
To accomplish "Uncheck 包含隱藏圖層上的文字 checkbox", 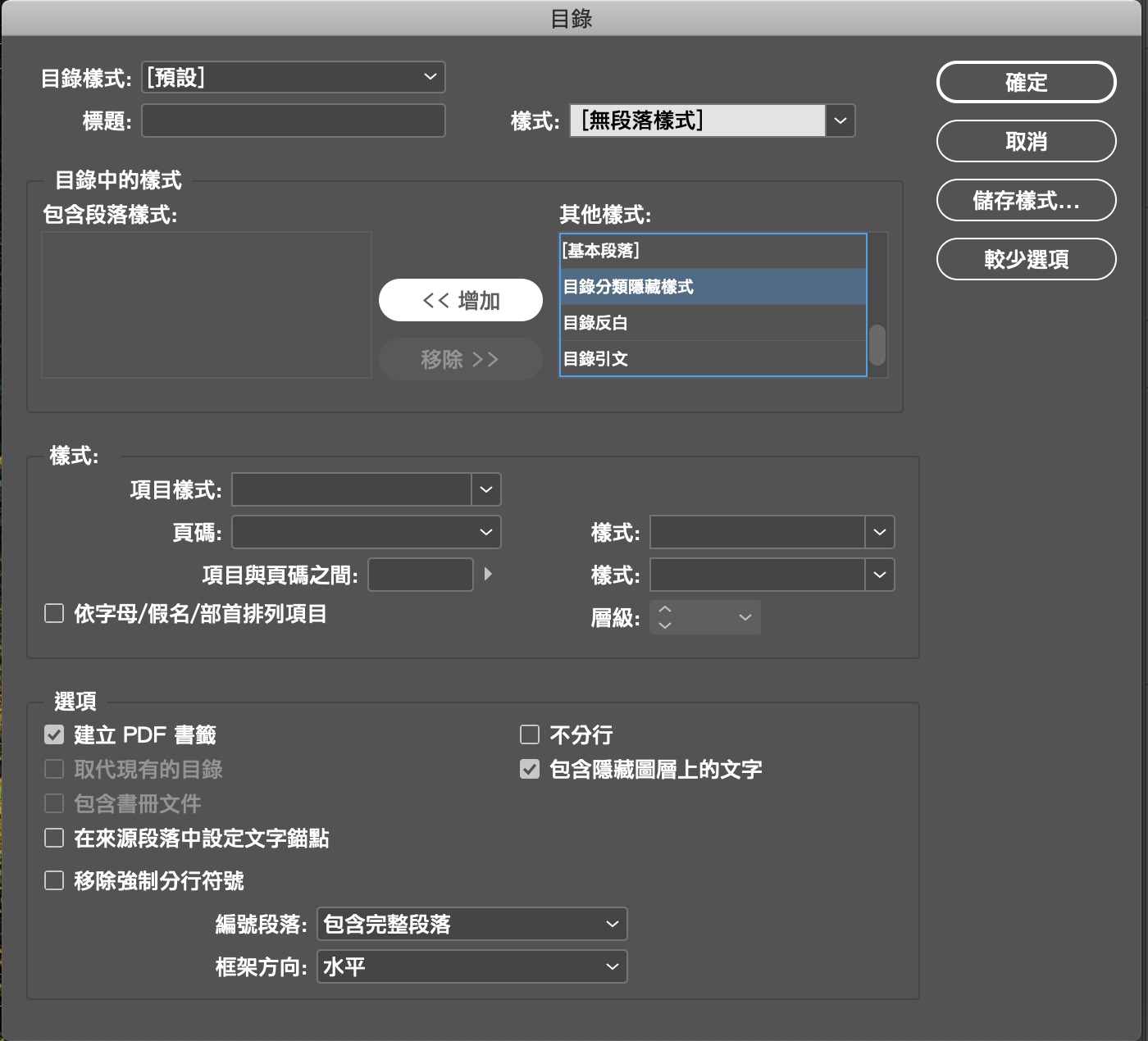I will [530, 769].
